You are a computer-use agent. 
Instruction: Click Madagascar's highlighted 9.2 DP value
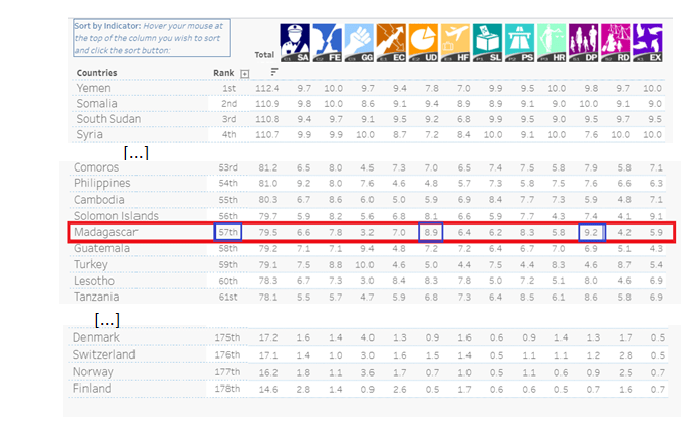pos(590,232)
